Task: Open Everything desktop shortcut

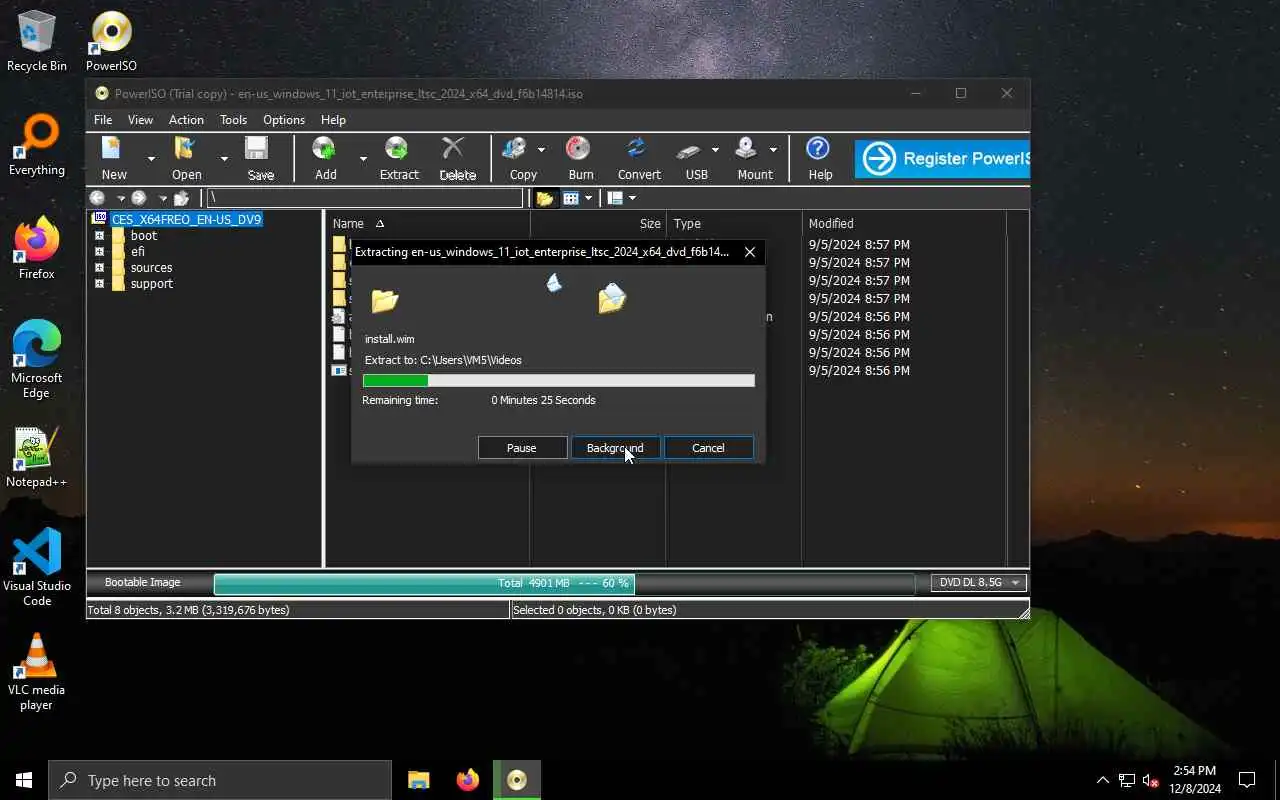Action: point(37,145)
